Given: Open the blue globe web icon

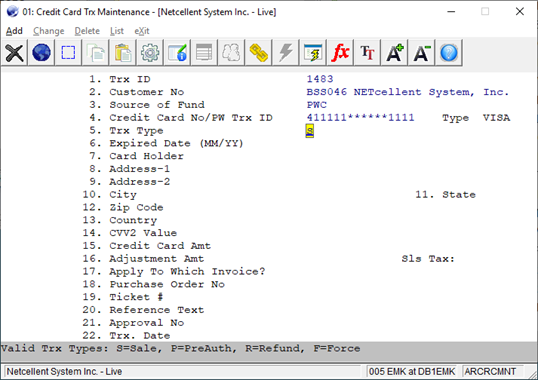Looking at the screenshot, I should (x=41, y=53).
